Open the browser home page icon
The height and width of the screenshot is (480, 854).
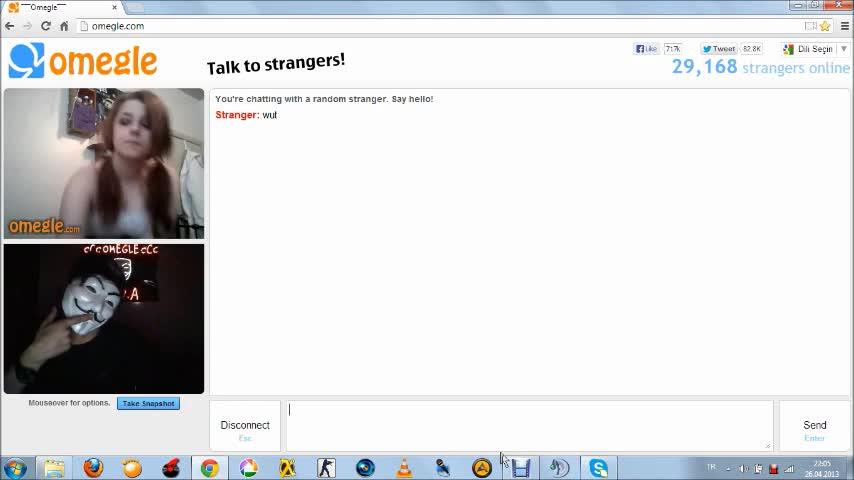[x=64, y=26]
